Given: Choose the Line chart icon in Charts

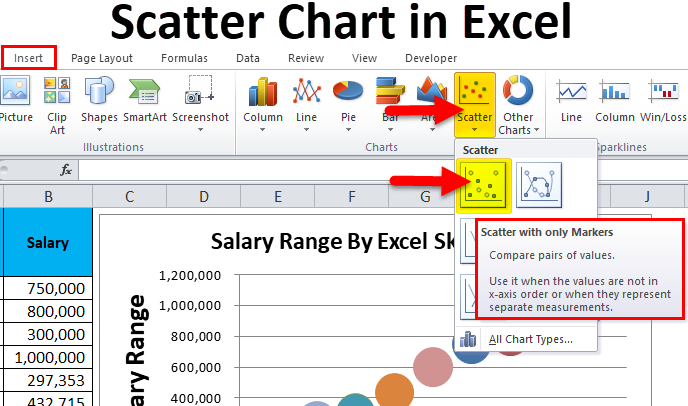Looking at the screenshot, I should pyautogui.click(x=306, y=90).
